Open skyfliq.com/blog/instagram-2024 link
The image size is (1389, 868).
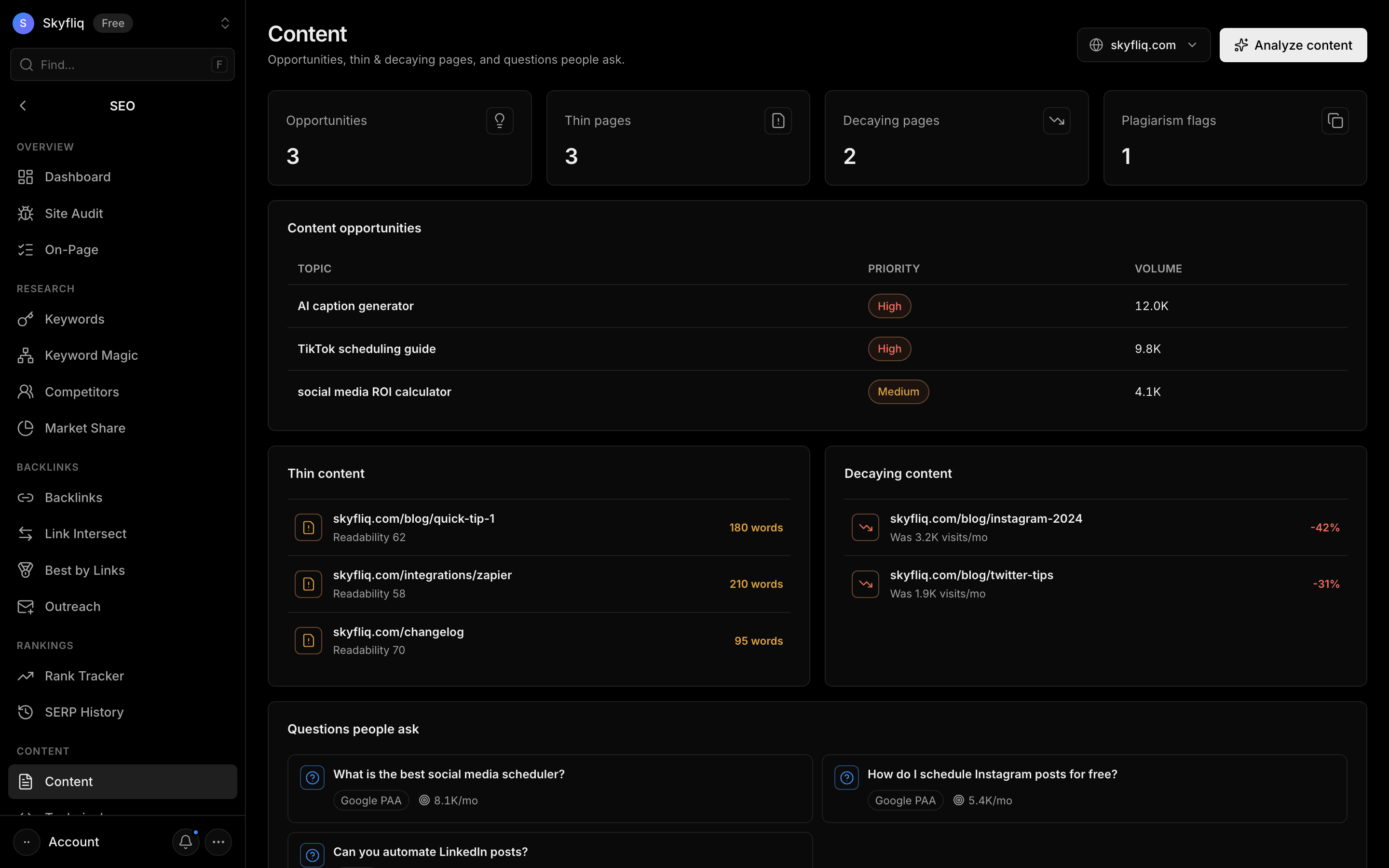tap(985, 518)
